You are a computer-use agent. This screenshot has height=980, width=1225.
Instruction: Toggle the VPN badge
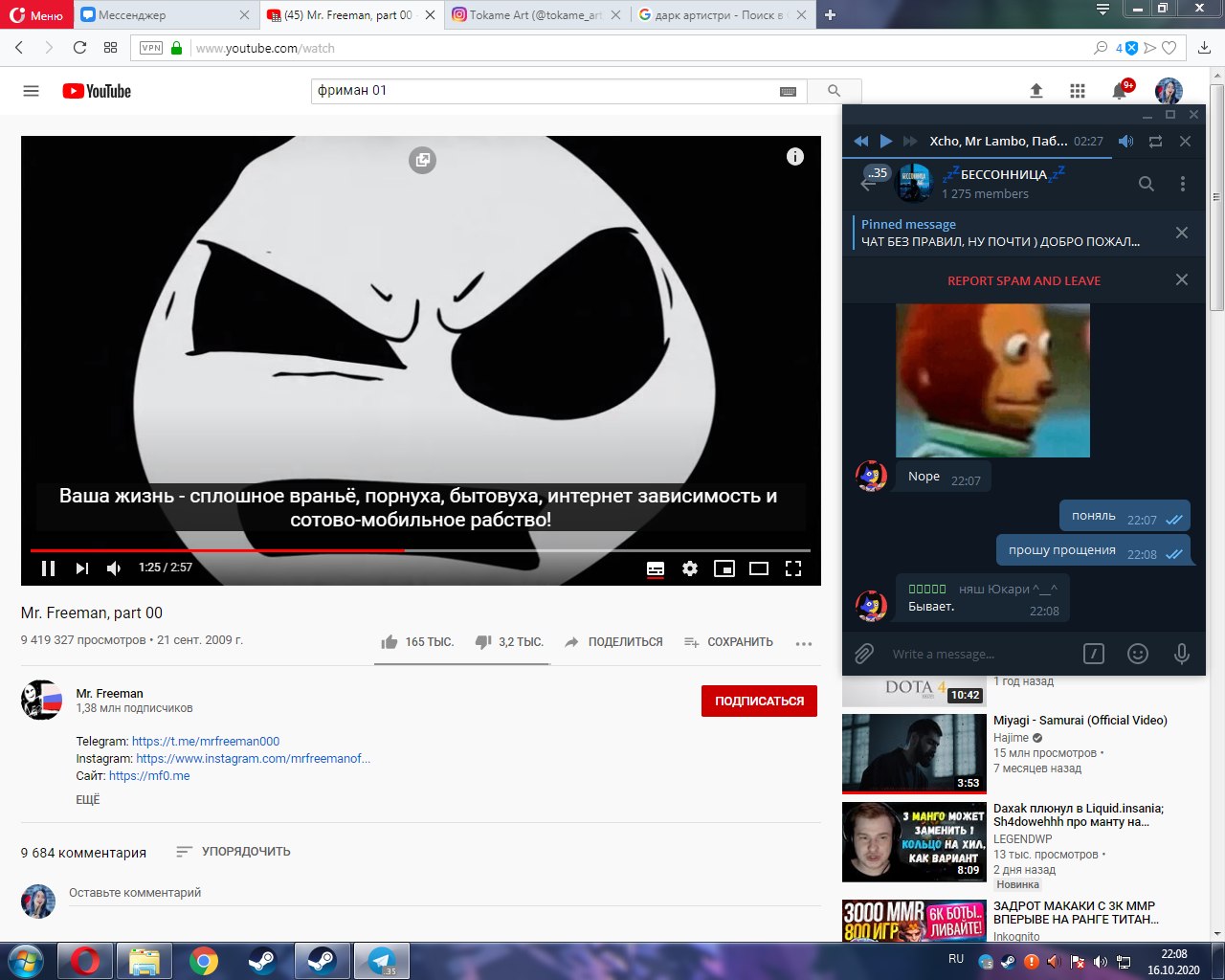pyautogui.click(x=151, y=48)
